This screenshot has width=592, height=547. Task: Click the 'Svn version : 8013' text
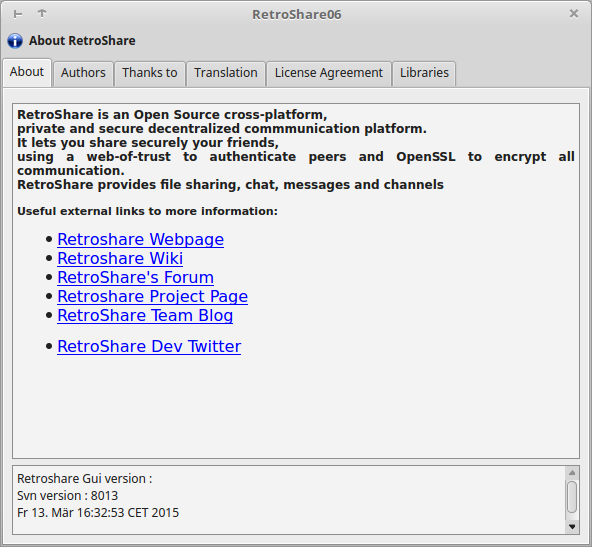coord(68,496)
